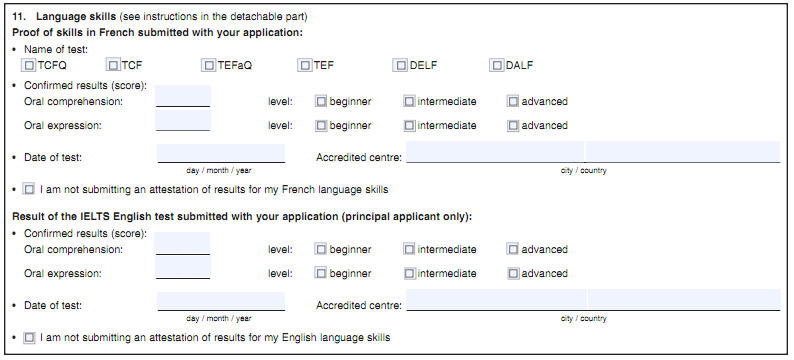Select the TCF test checkbox

[x=113, y=65]
